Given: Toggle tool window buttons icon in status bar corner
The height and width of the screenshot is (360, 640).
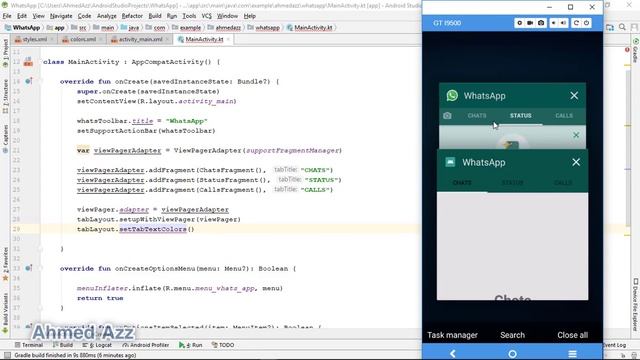Looking at the screenshot, I should point(7,355).
